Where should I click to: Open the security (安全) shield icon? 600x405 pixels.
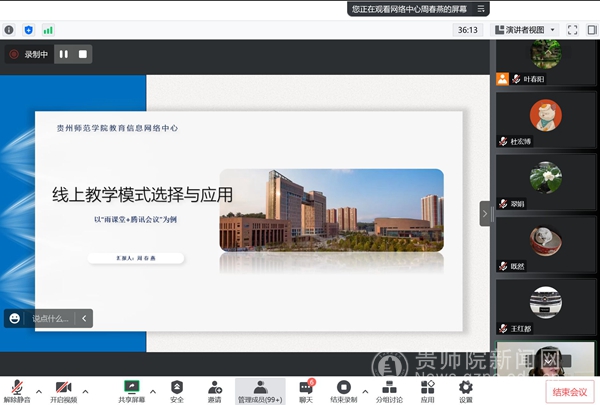[177, 389]
